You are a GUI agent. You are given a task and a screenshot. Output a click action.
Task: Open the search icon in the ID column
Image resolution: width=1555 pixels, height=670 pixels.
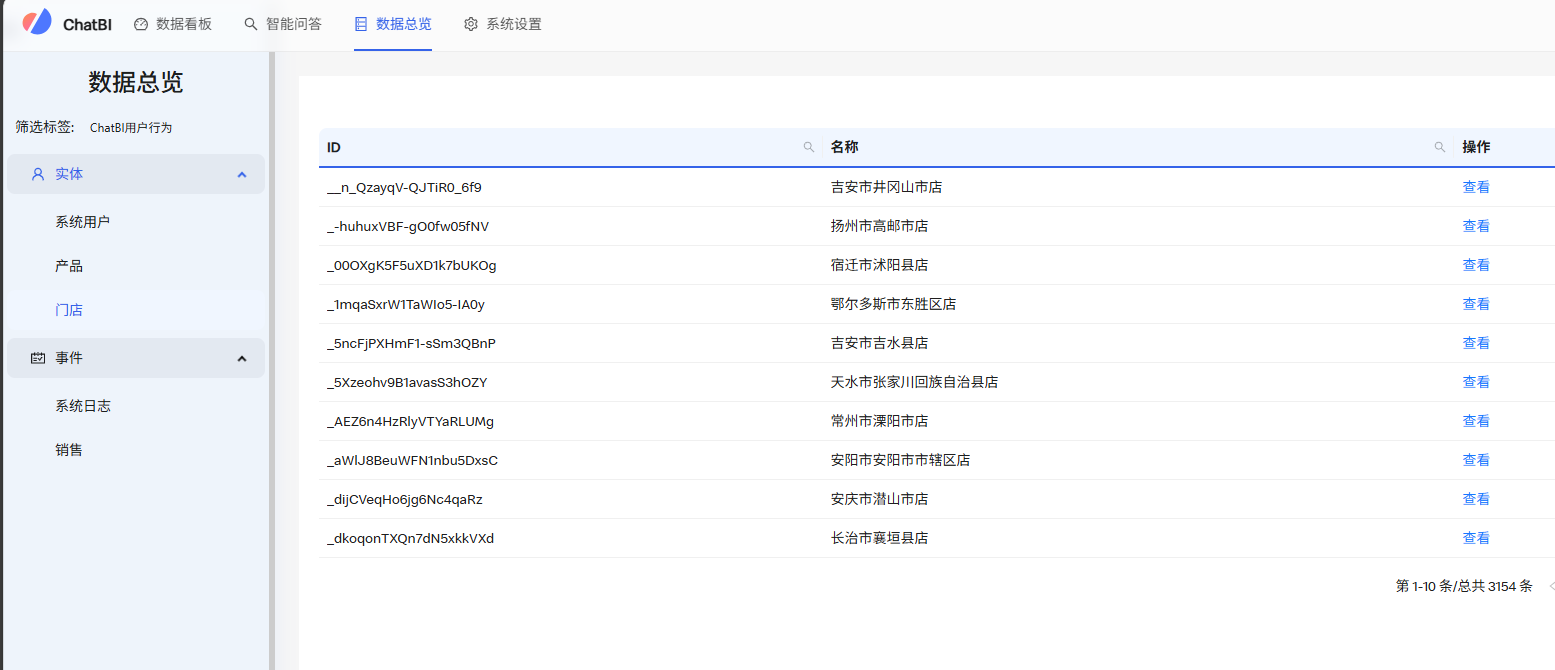(808, 147)
